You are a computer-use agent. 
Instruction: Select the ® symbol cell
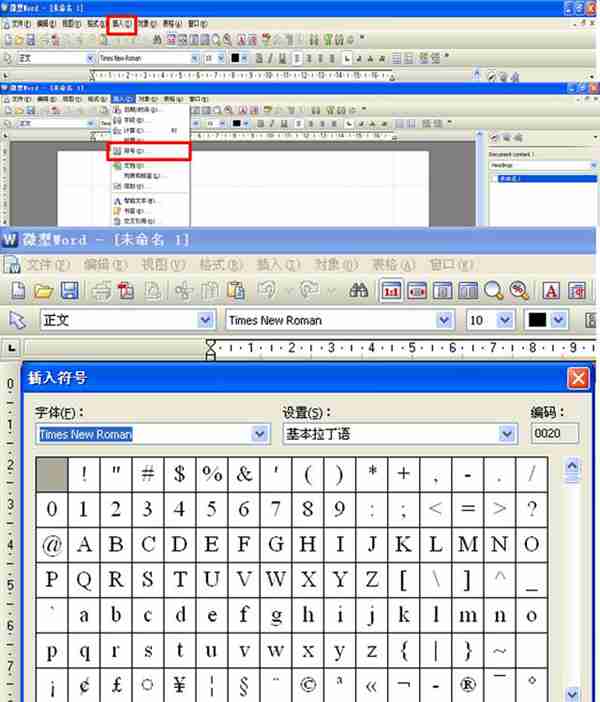pos(467,685)
